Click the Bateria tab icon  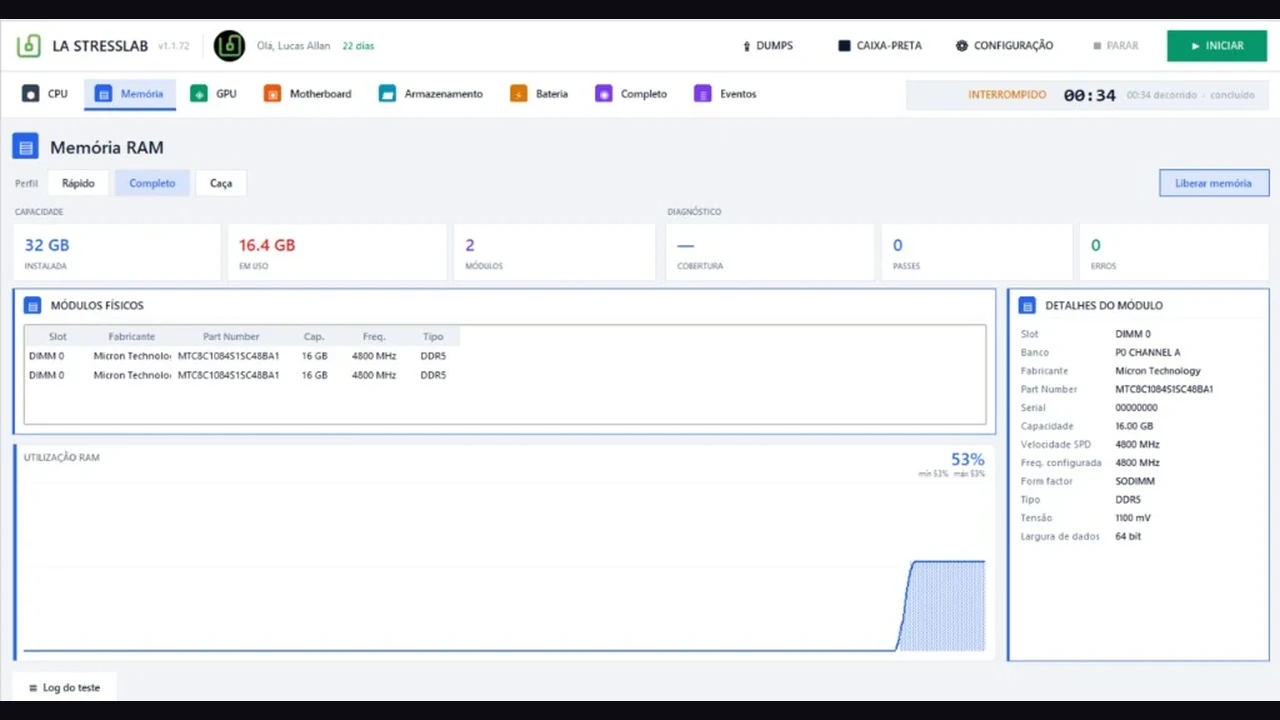click(518, 94)
